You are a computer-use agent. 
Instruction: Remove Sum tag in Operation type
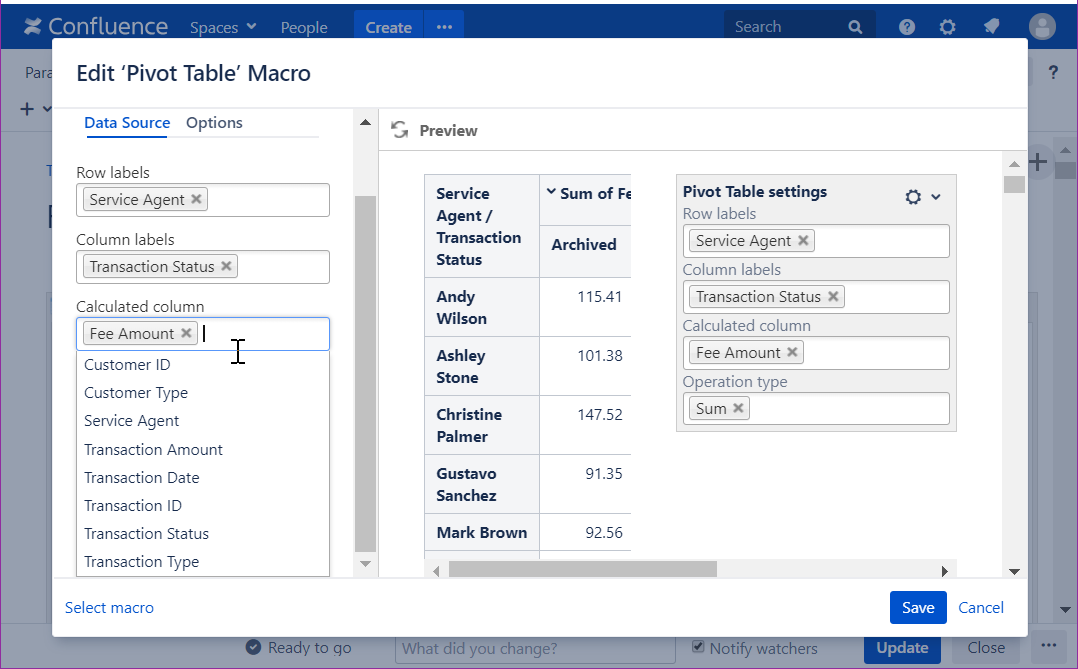pyautogui.click(x=738, y=407)
